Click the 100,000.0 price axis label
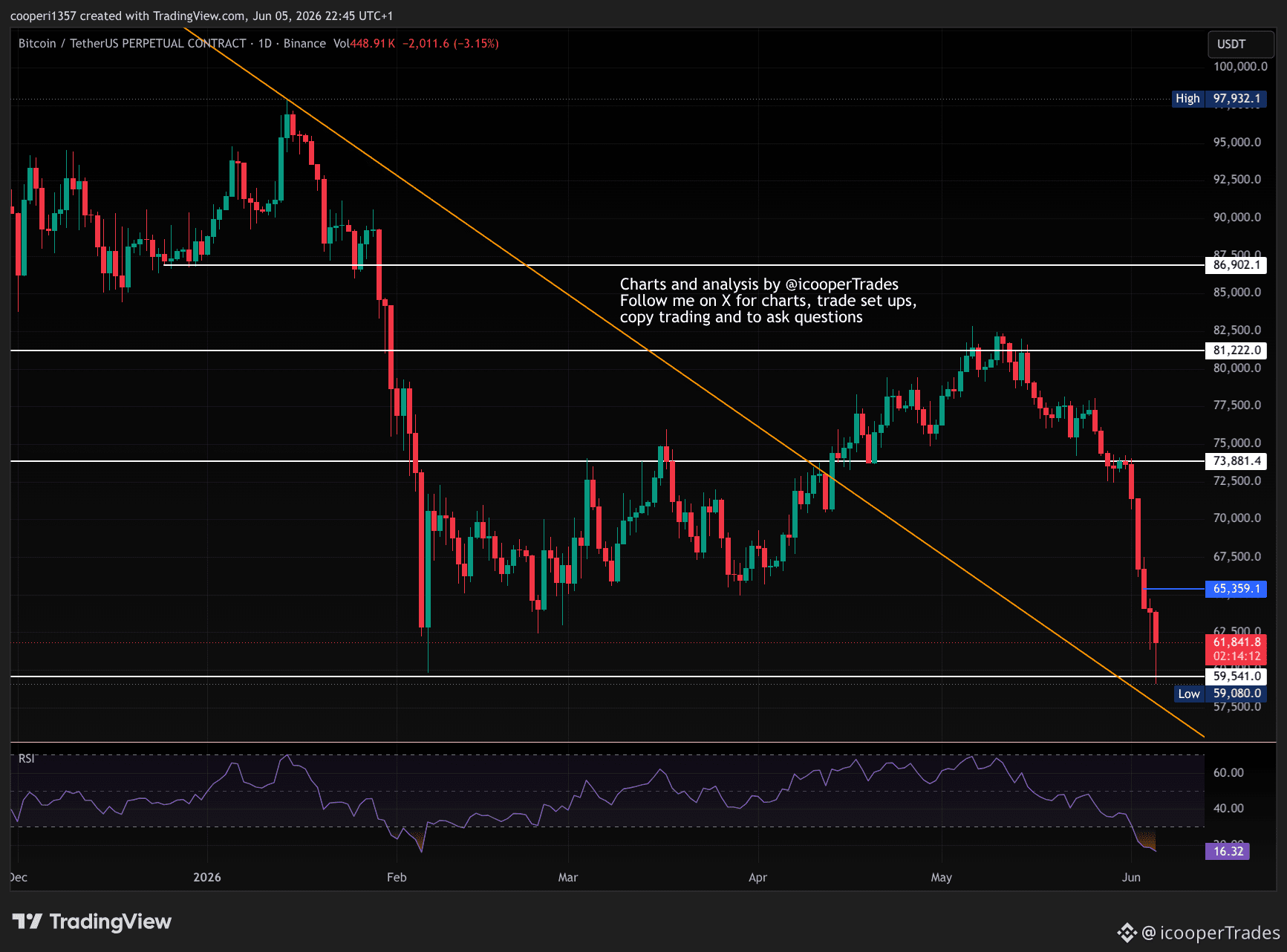Image resolution: width=1287 pixels, height=952 pixels. pyautogui.click(x=1240, y=67)
